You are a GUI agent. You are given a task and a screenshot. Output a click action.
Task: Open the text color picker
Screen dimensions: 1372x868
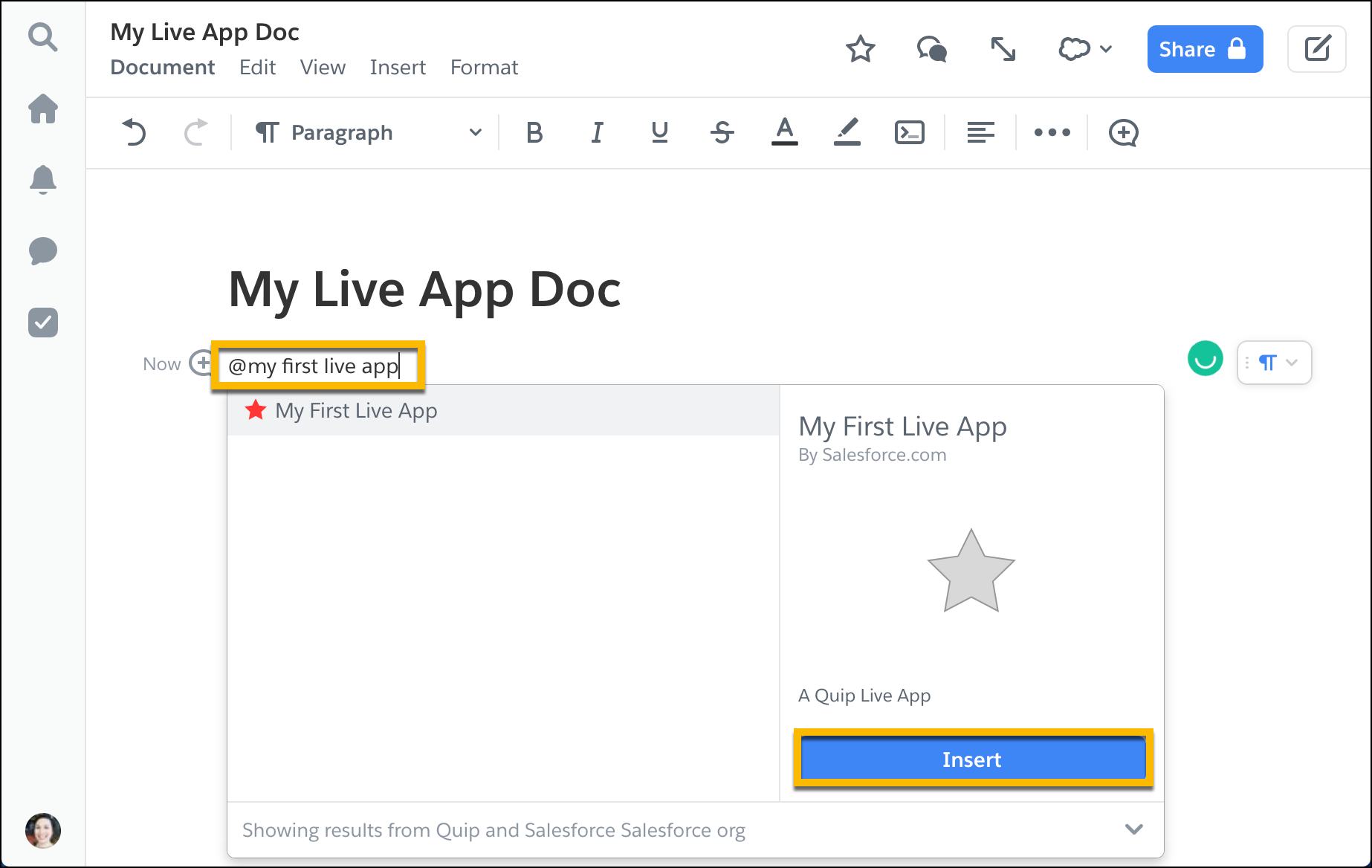[784, 133]
